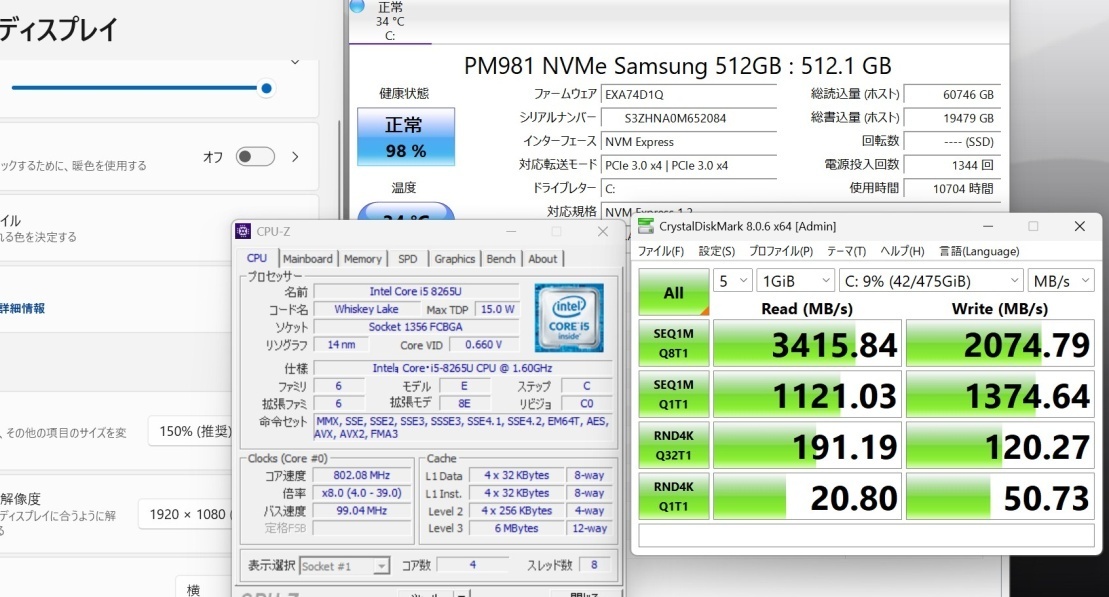Click the green All benchmark button
This screenshot has width=1109, height=597.
coord(673,292)
